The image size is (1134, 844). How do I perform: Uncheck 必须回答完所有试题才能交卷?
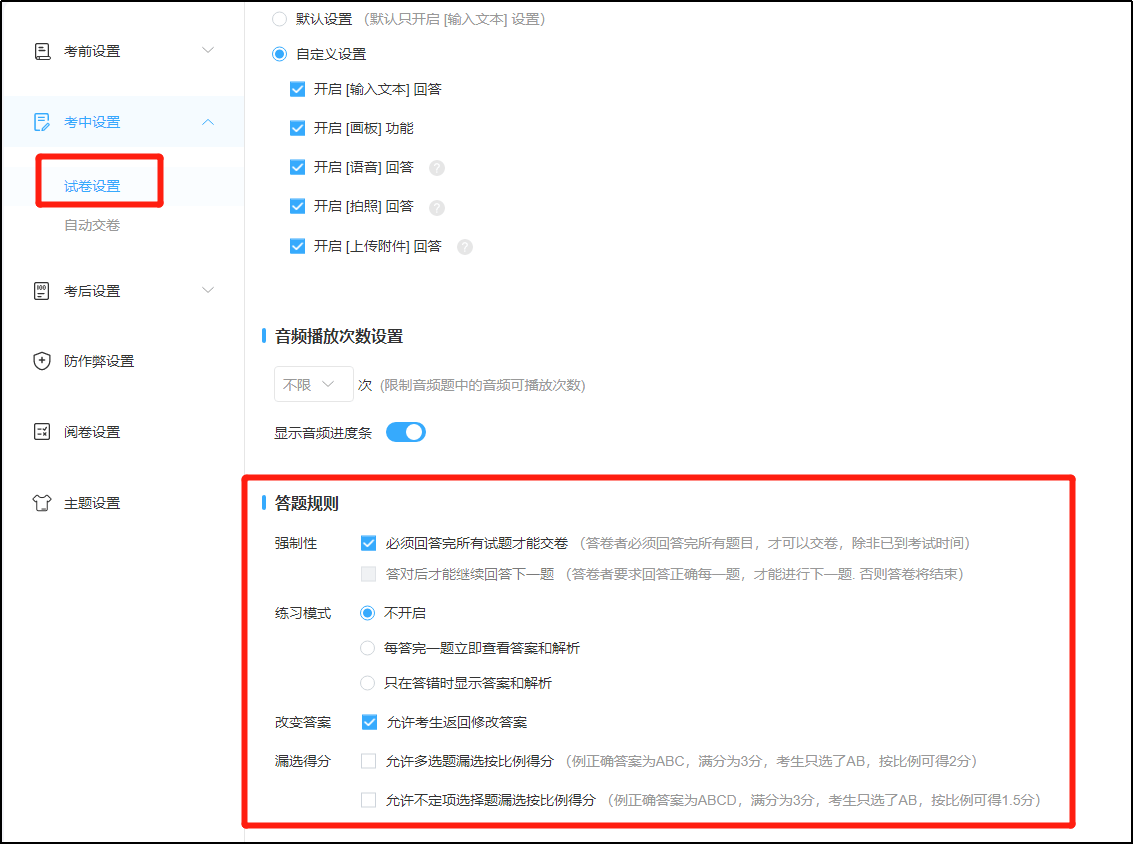click(368, 543)
